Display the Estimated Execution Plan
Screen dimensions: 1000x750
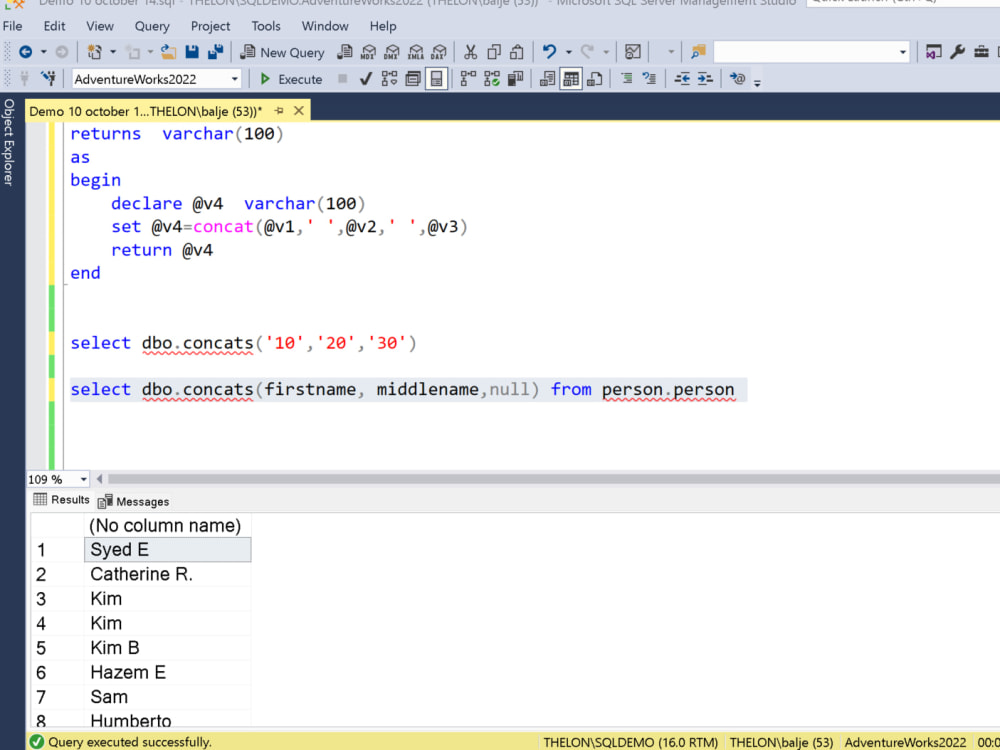click(x=389, y=79)
